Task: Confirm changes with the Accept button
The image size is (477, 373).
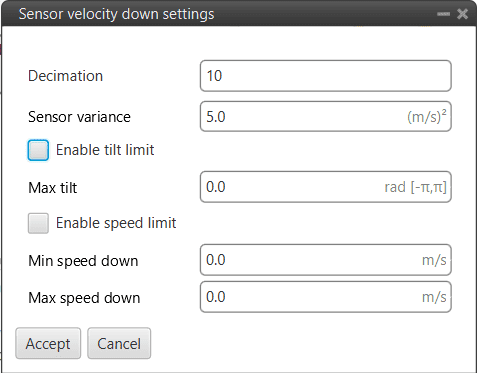Action: point(48,343)
